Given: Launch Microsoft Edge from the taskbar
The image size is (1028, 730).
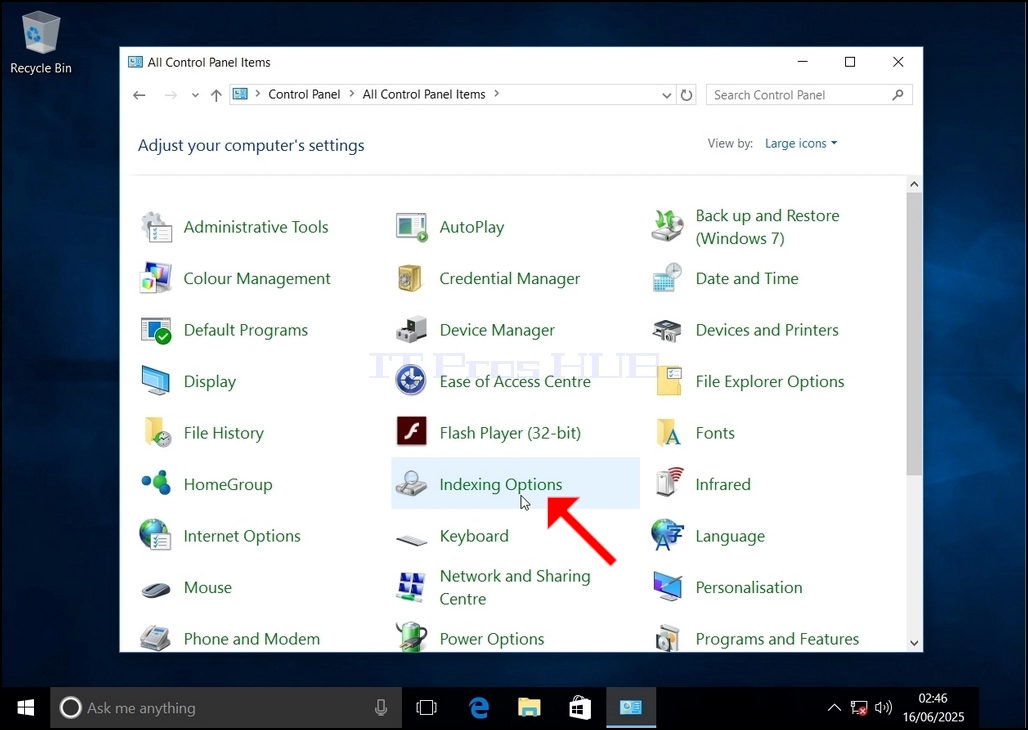Looking at the screenshot, I should pyautogui.click(x=479, y=708).
